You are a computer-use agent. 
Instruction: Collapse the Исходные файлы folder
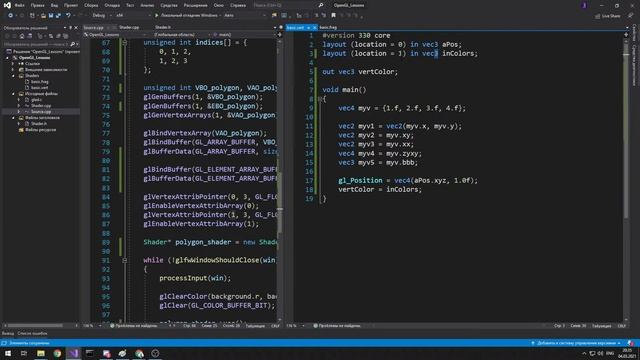pyautogui.click(x=13, y=94)
